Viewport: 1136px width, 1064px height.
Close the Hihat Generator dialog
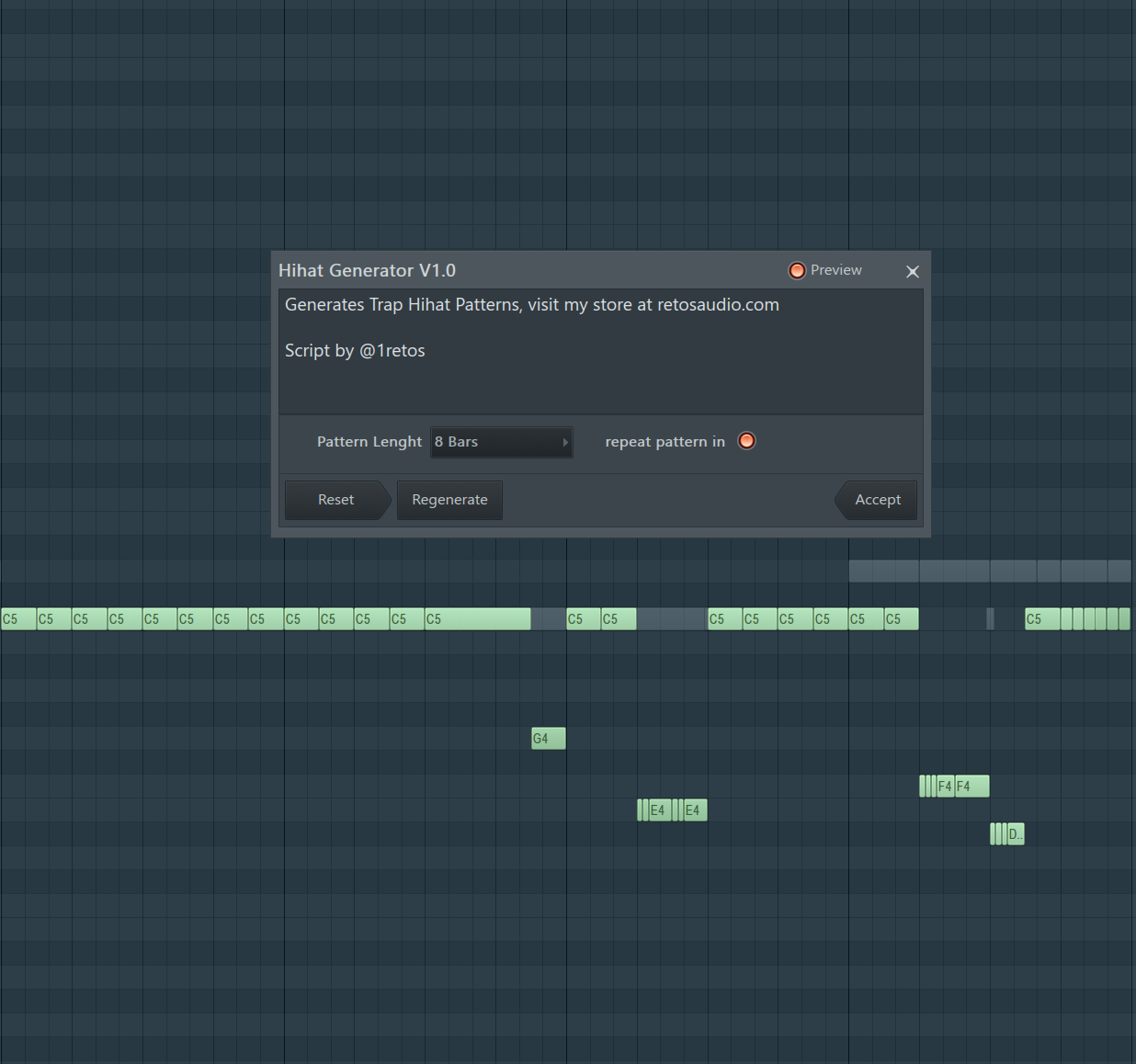click(912, 271)
